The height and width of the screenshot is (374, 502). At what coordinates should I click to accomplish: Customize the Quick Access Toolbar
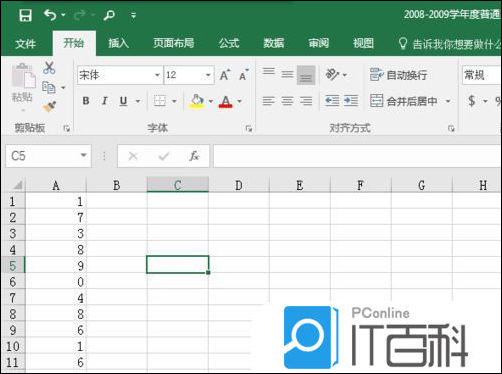pyautogui.click(x=133, y=15)
